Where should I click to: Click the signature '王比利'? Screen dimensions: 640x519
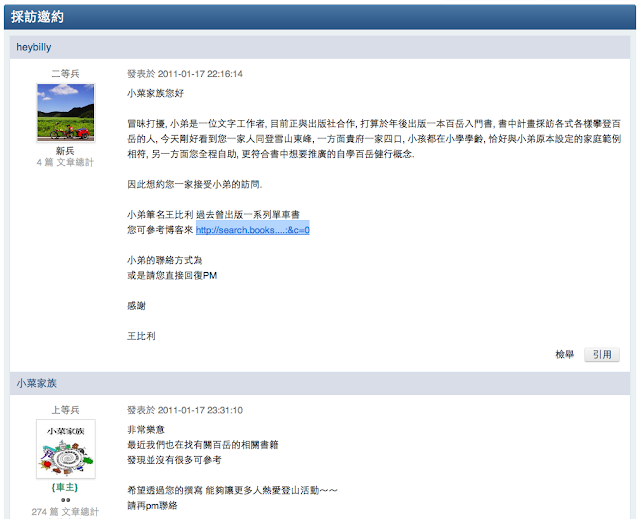[141, 336]
